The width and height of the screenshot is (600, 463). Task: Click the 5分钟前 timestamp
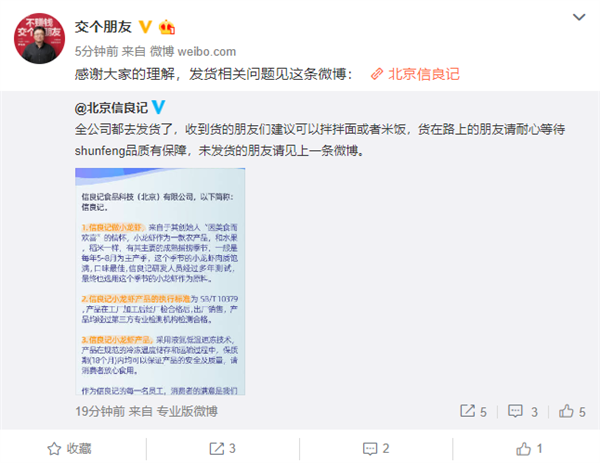[x=96, y=51]
